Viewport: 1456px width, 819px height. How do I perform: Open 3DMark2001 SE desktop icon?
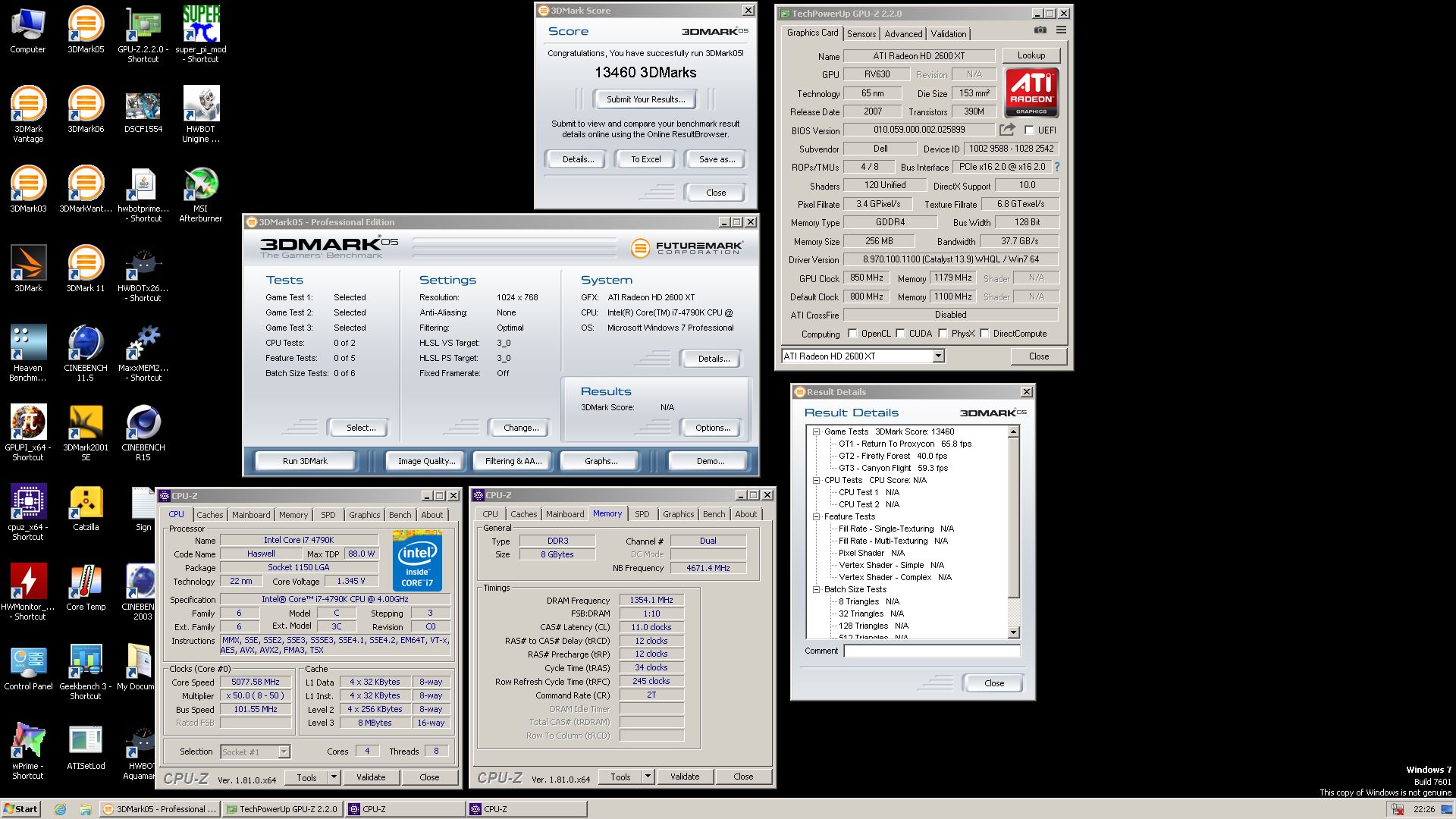(86, 434)
